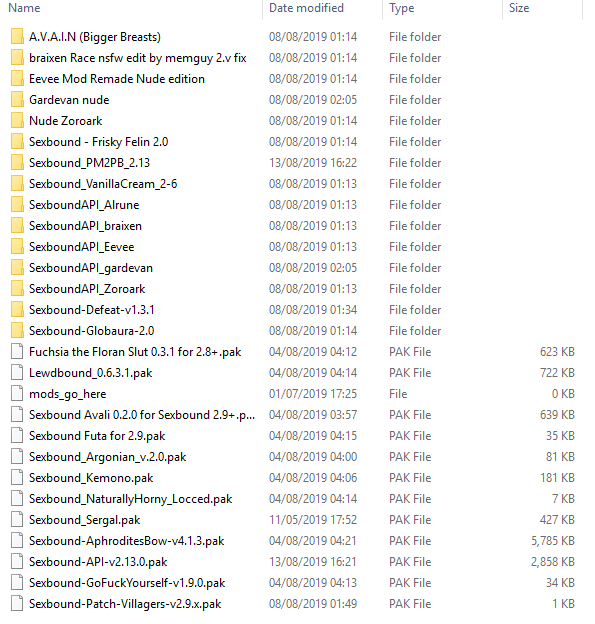Select the Sexbound-API-v2.13.0.pak file name
Screen dimensions: 595x624
pos(98,562)
